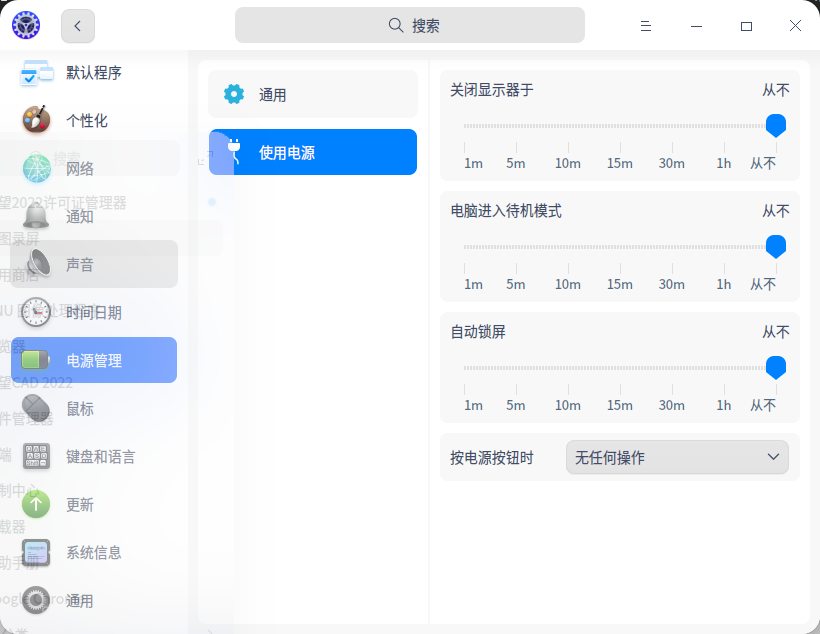Viewport: 820px width, 634px height.
Task: Click the back arrow button
Action: click(77, 26)
